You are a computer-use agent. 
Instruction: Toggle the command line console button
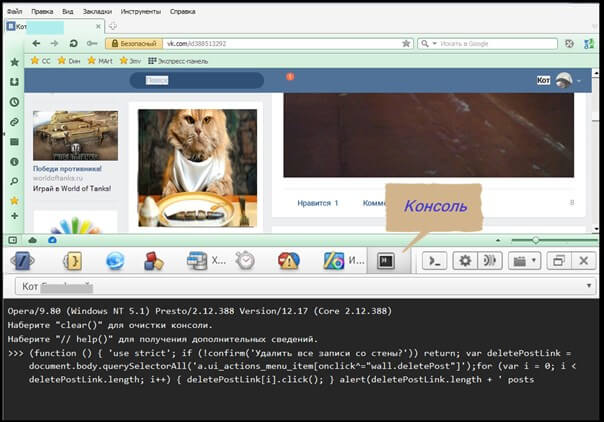point(432,261)
